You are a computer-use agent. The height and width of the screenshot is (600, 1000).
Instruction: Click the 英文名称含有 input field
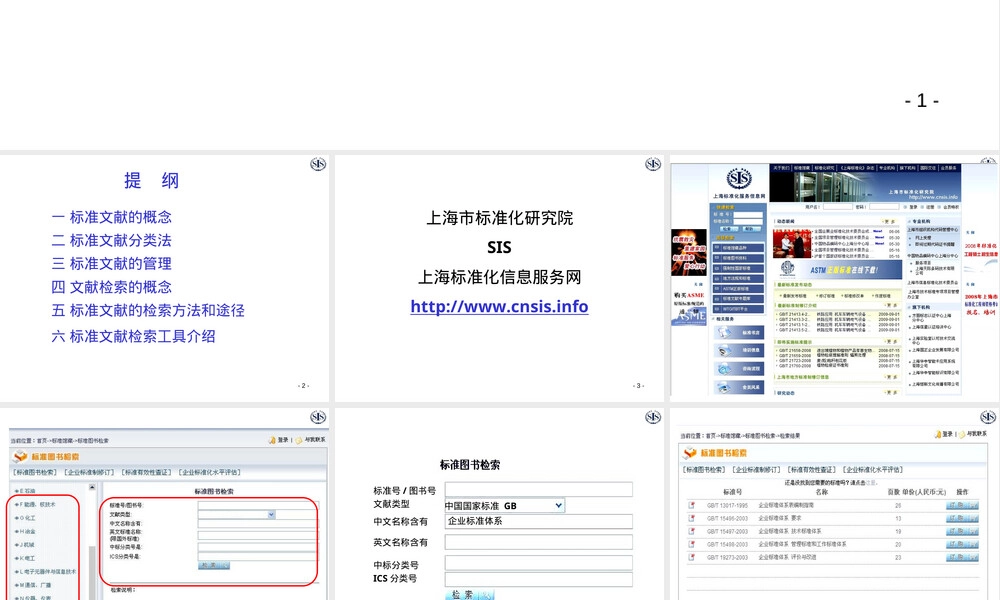pyautogui.click(x=538, y=542)
